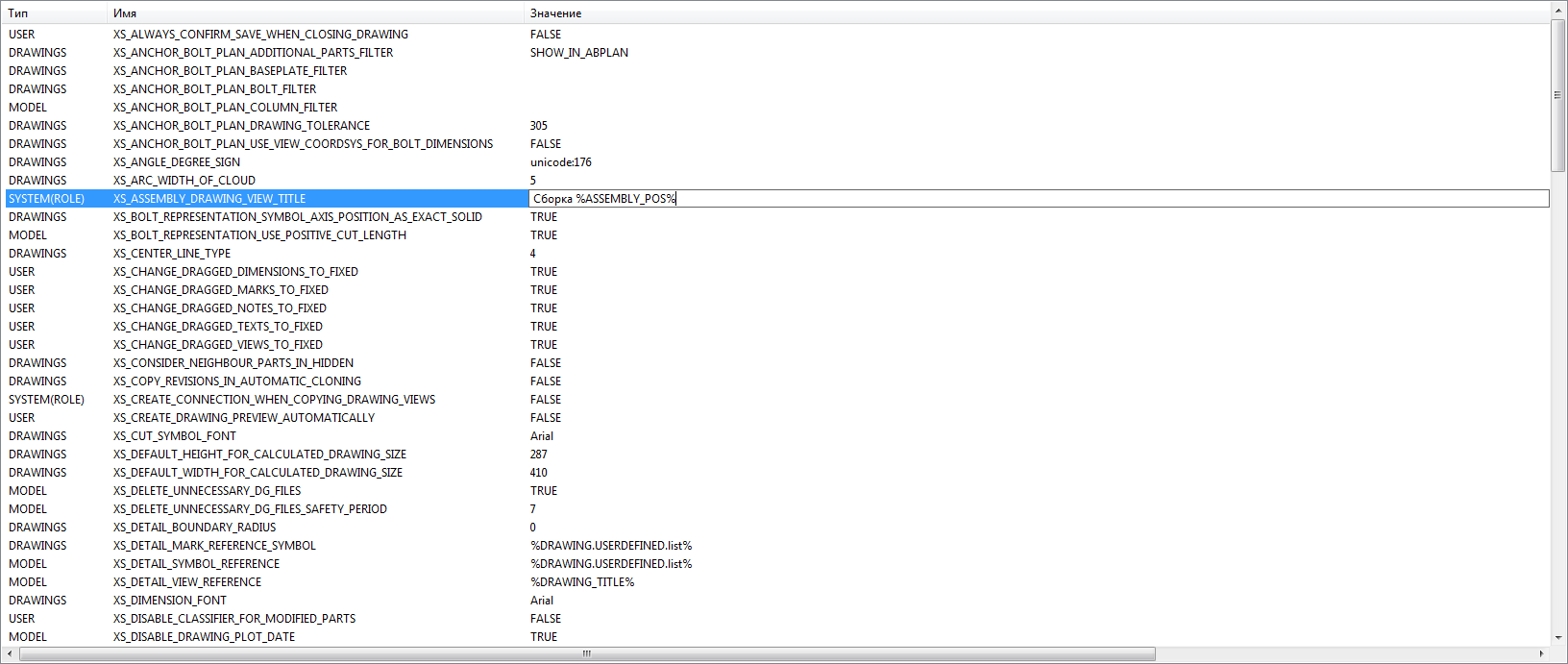Viewport: 1568px width, 664px height.
Task: Click the vertical scrollbar down arrow
Action: coord(1557,638)
